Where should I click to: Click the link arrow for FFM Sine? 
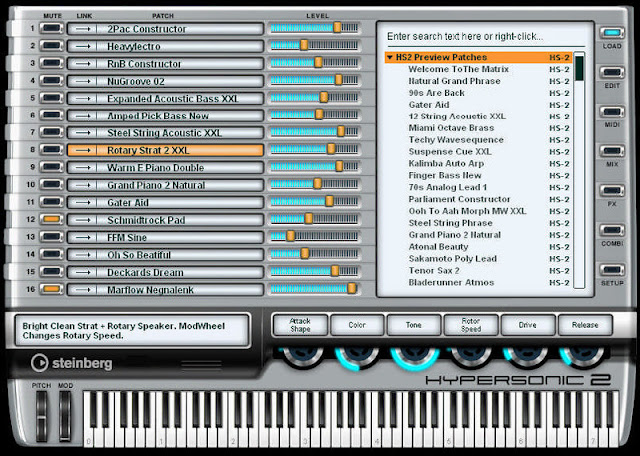click(x=82, y=238)
